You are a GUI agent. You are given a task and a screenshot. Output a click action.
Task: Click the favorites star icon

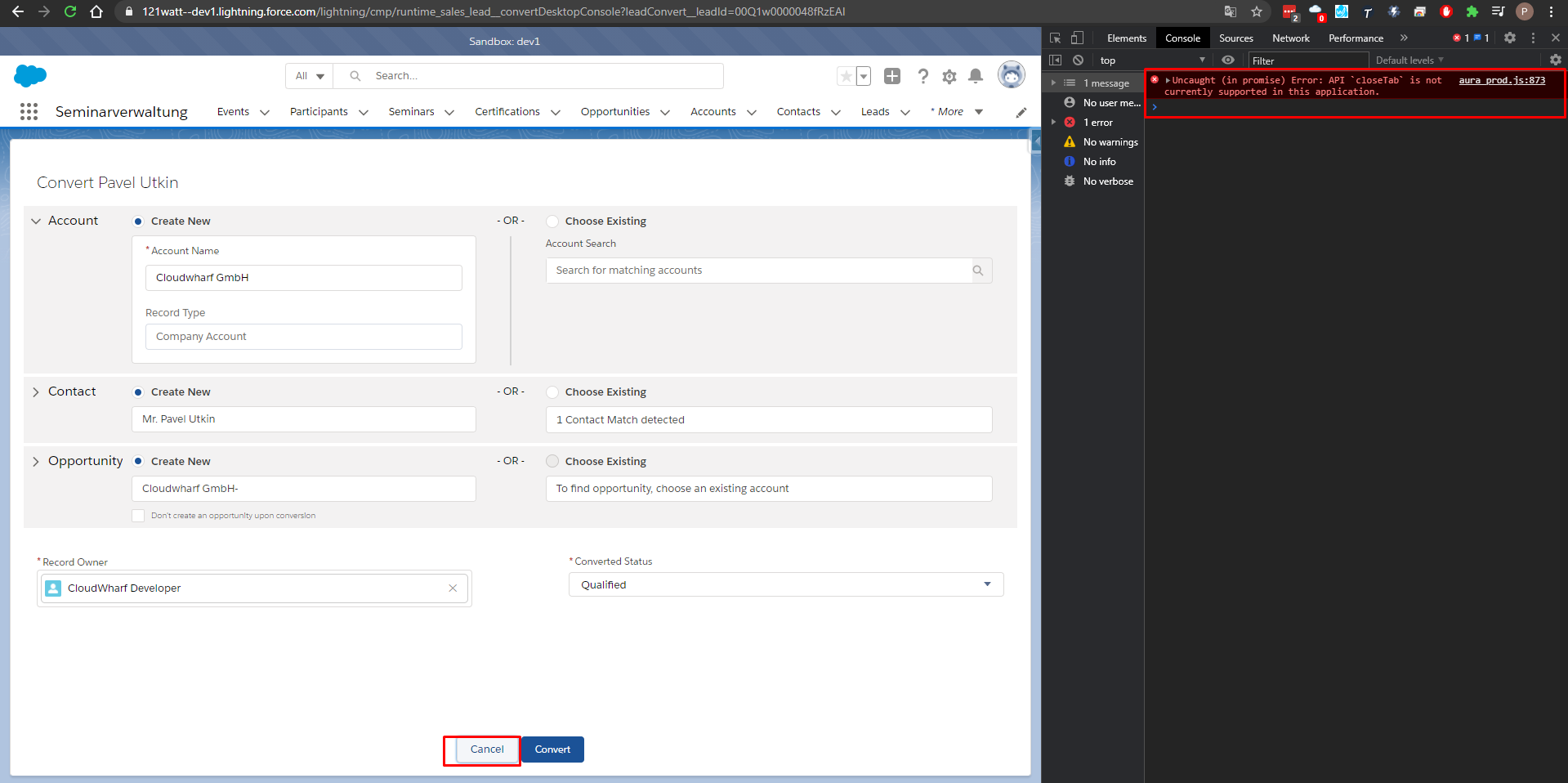[x=846, y=76]
